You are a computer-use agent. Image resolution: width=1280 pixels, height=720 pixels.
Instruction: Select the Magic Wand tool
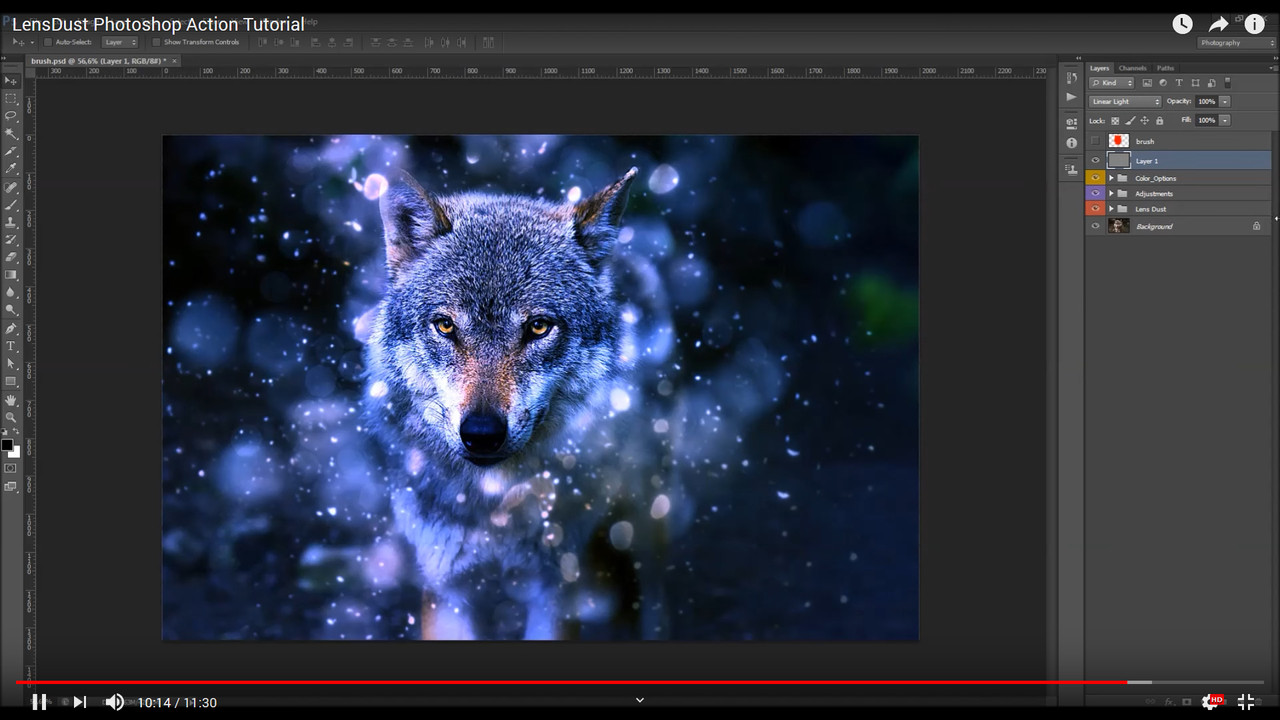[x=11, y=134]
